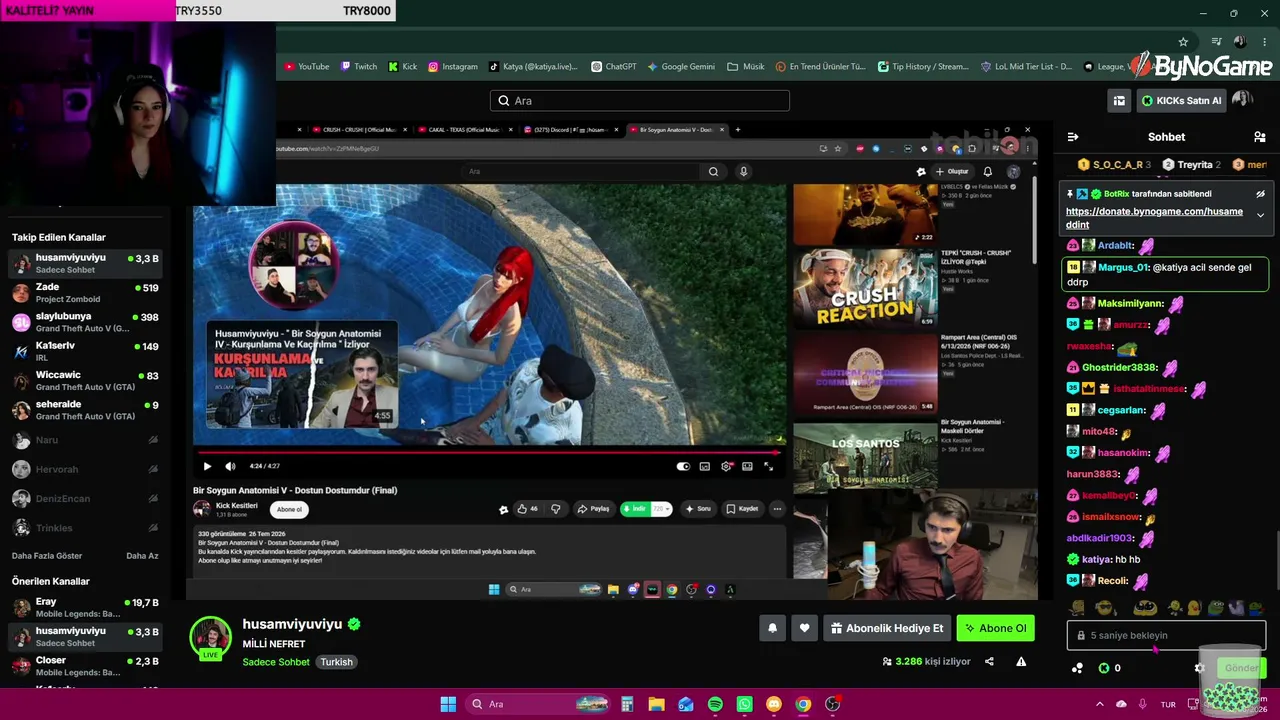Open YouTube player settings gear
Screen dimensions: 1280x720
pos(727,466)
